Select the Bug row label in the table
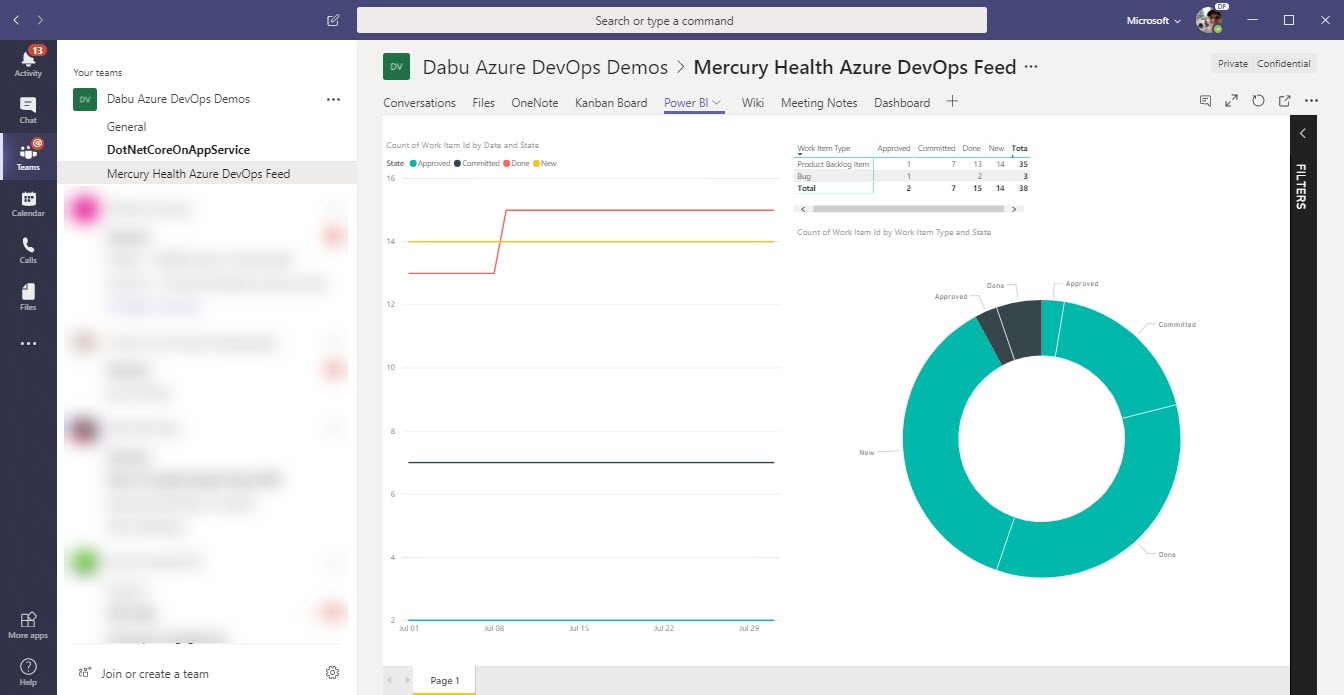The height and width of the screenshot is (695, 1344). pos(804,176)
